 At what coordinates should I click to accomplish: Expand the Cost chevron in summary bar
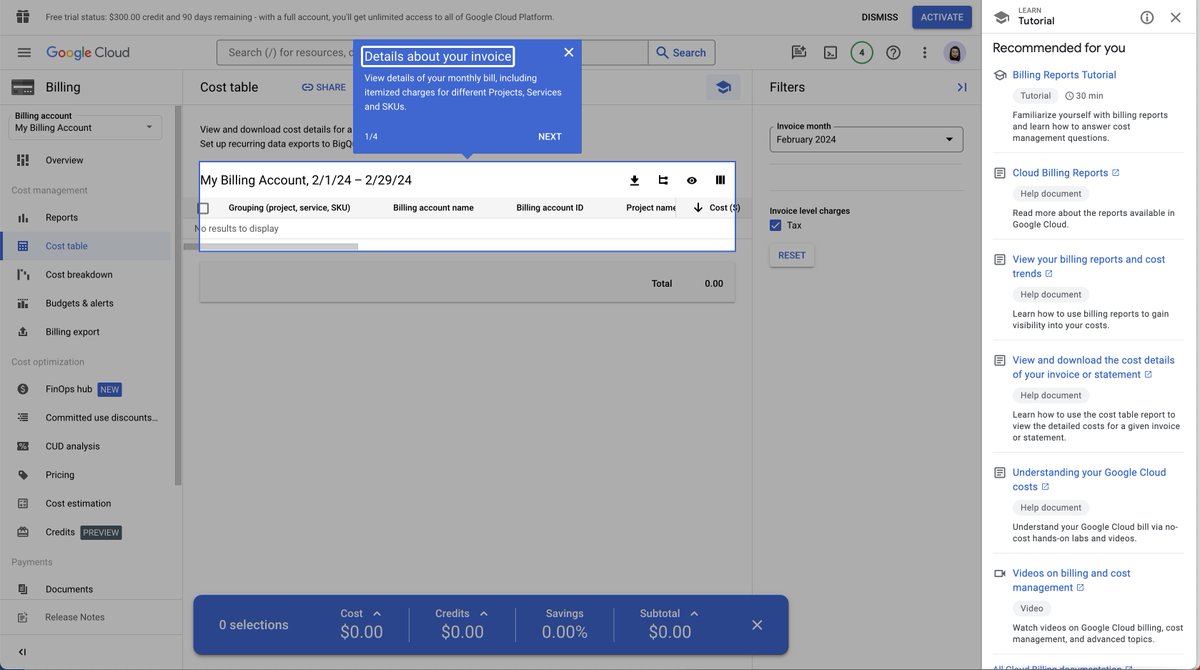376,613
